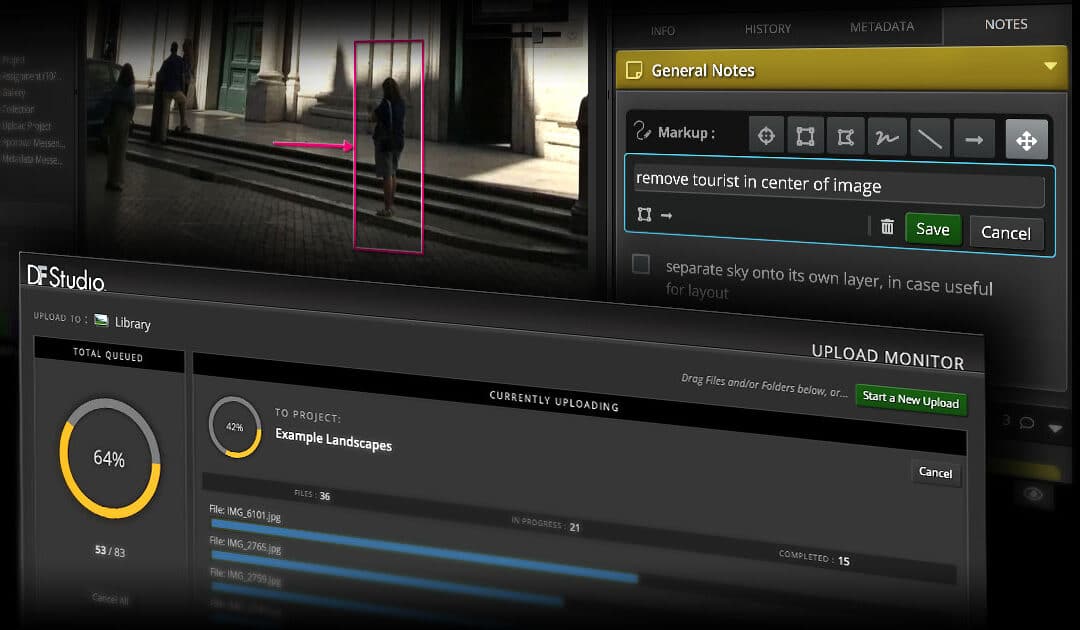Click the 64% total queued progress ring

(110, 458)
